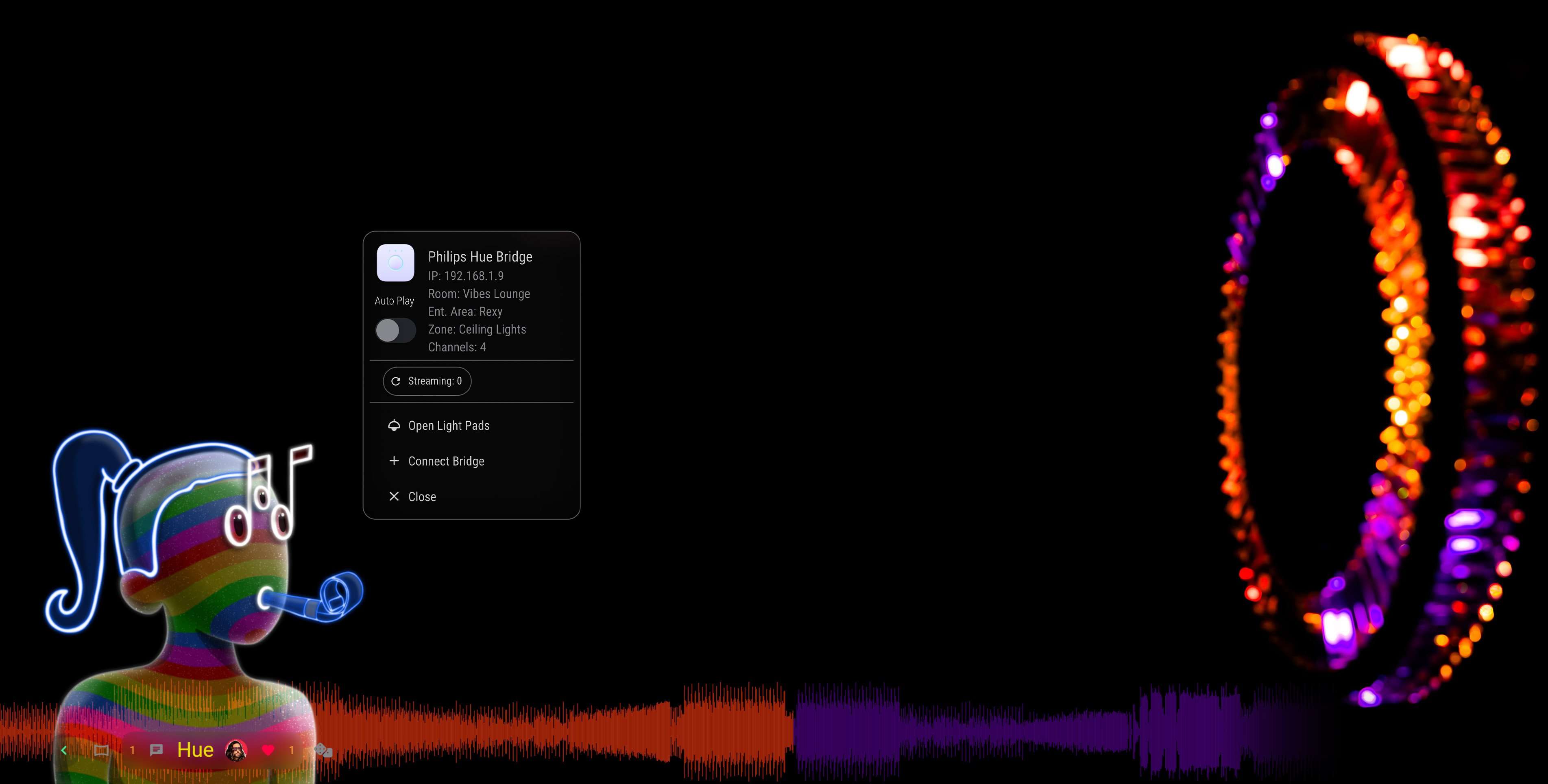Image resolution: width=1548 pixels, height=784 pixels.
Task: Click the plus icon beside Connect Bridge
Action: pos(394,461)
